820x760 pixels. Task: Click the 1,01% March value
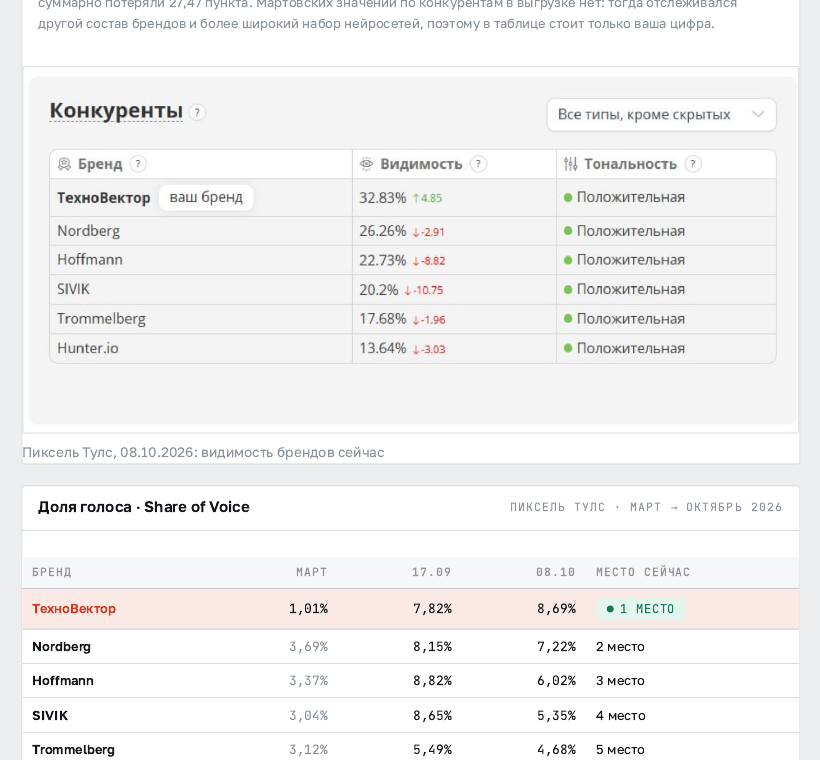click(309, 609)
